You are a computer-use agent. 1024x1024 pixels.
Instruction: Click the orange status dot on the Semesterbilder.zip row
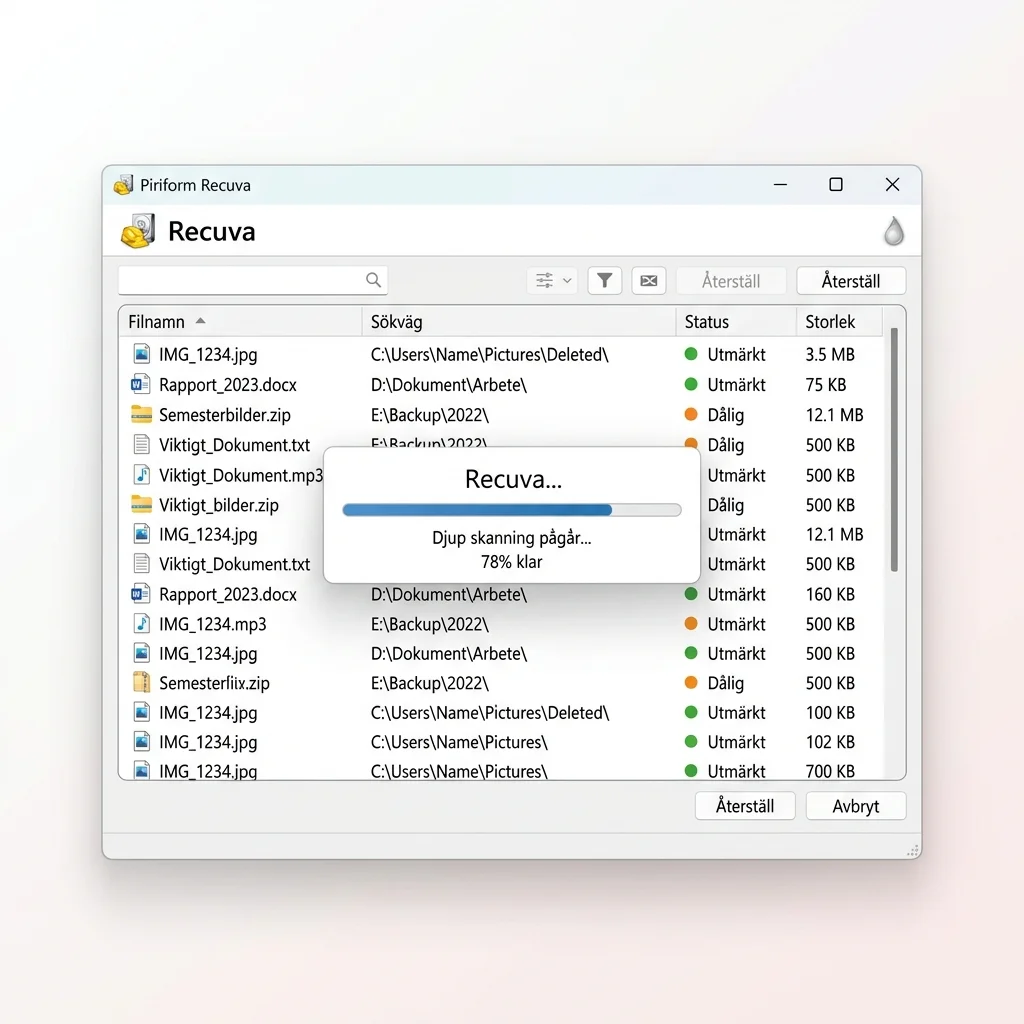691,414
